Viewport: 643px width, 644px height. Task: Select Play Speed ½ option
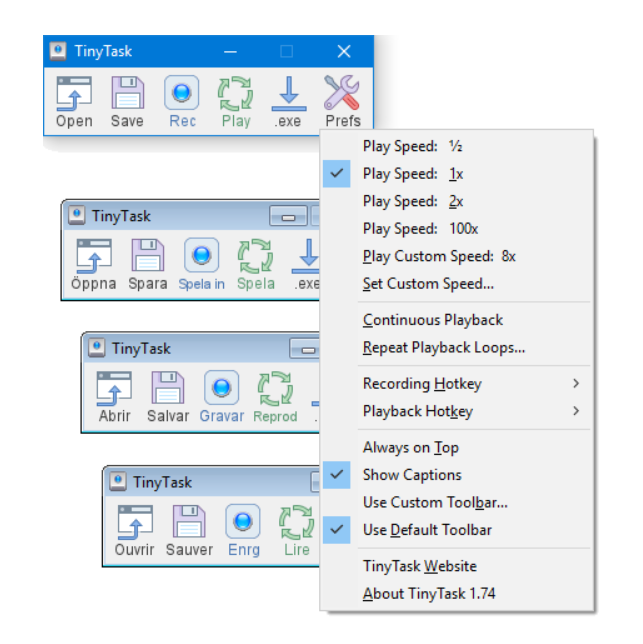coord(457,146)
